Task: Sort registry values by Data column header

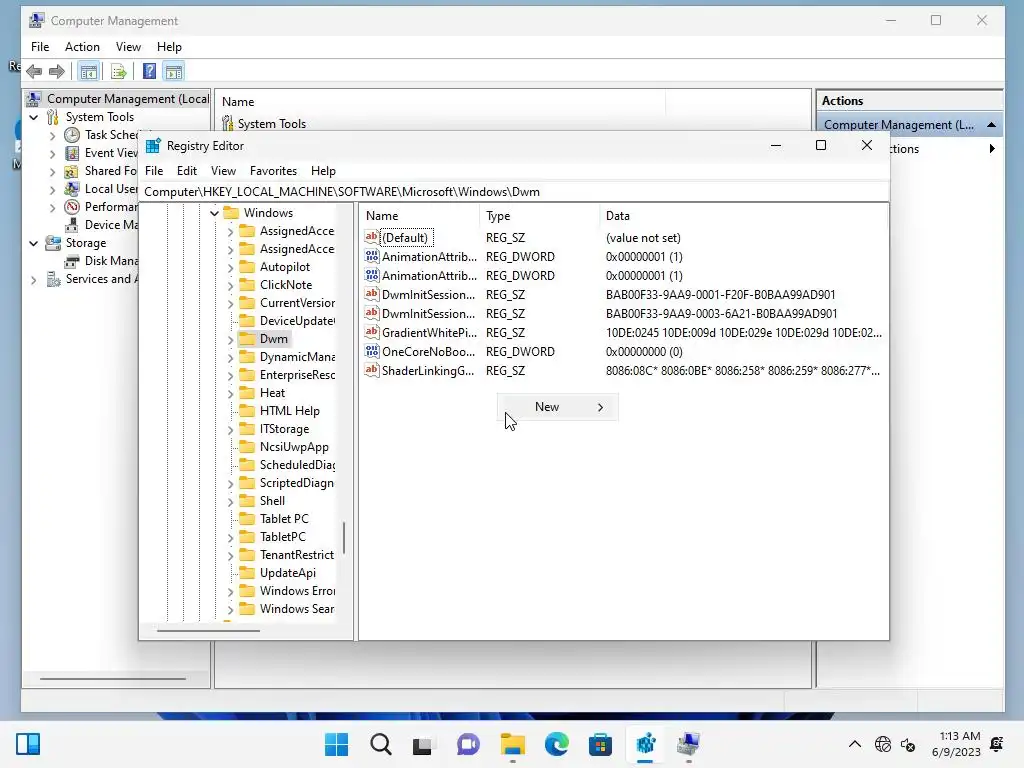Action: point(743,216)
